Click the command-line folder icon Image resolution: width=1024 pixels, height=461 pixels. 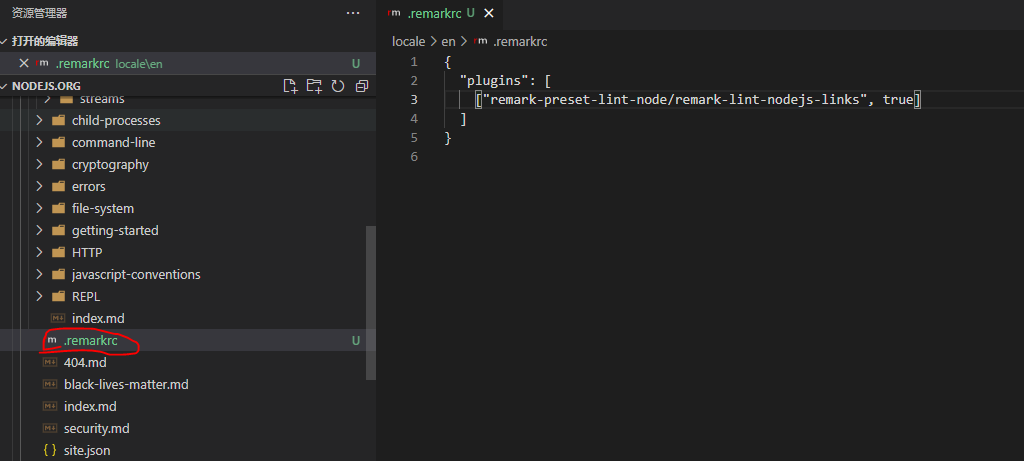click(x=58, y=142)
